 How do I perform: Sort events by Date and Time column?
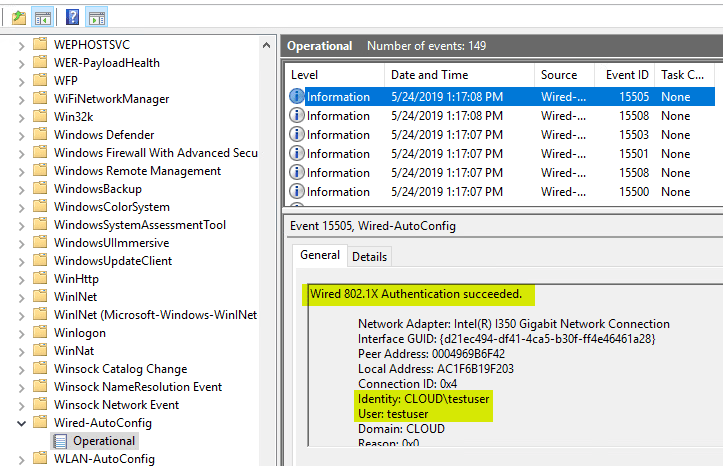(x=429, y=75)
